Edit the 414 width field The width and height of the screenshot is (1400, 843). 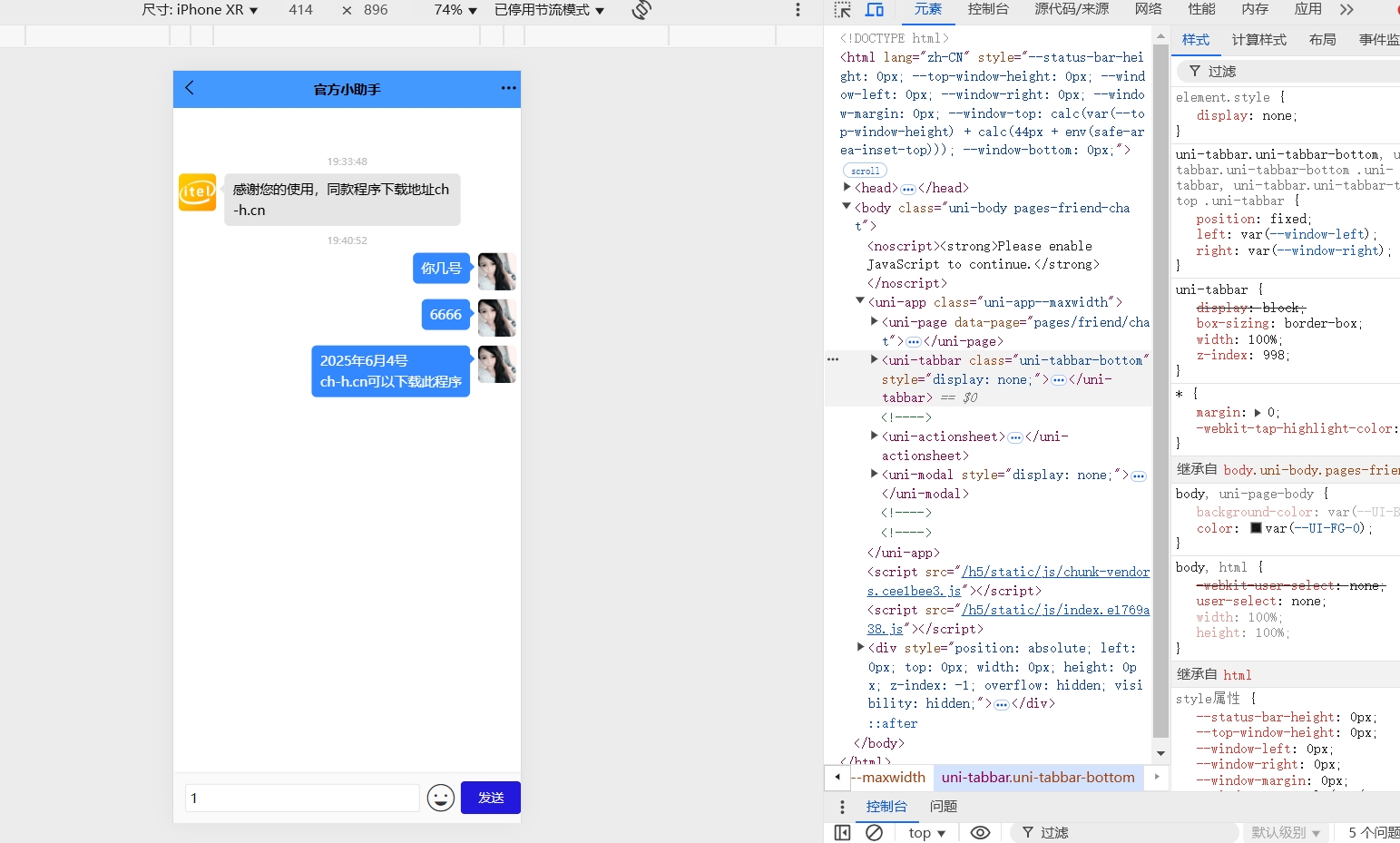point(301,10)
